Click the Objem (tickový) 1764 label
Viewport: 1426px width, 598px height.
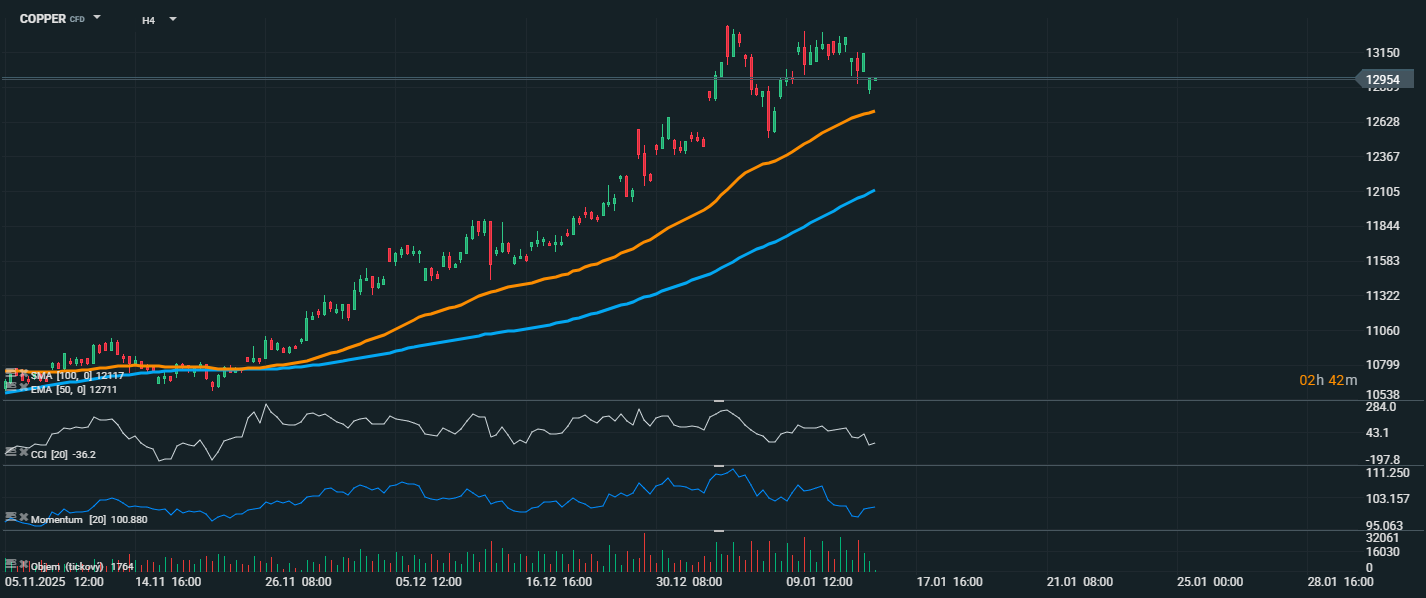coord(82,566)
